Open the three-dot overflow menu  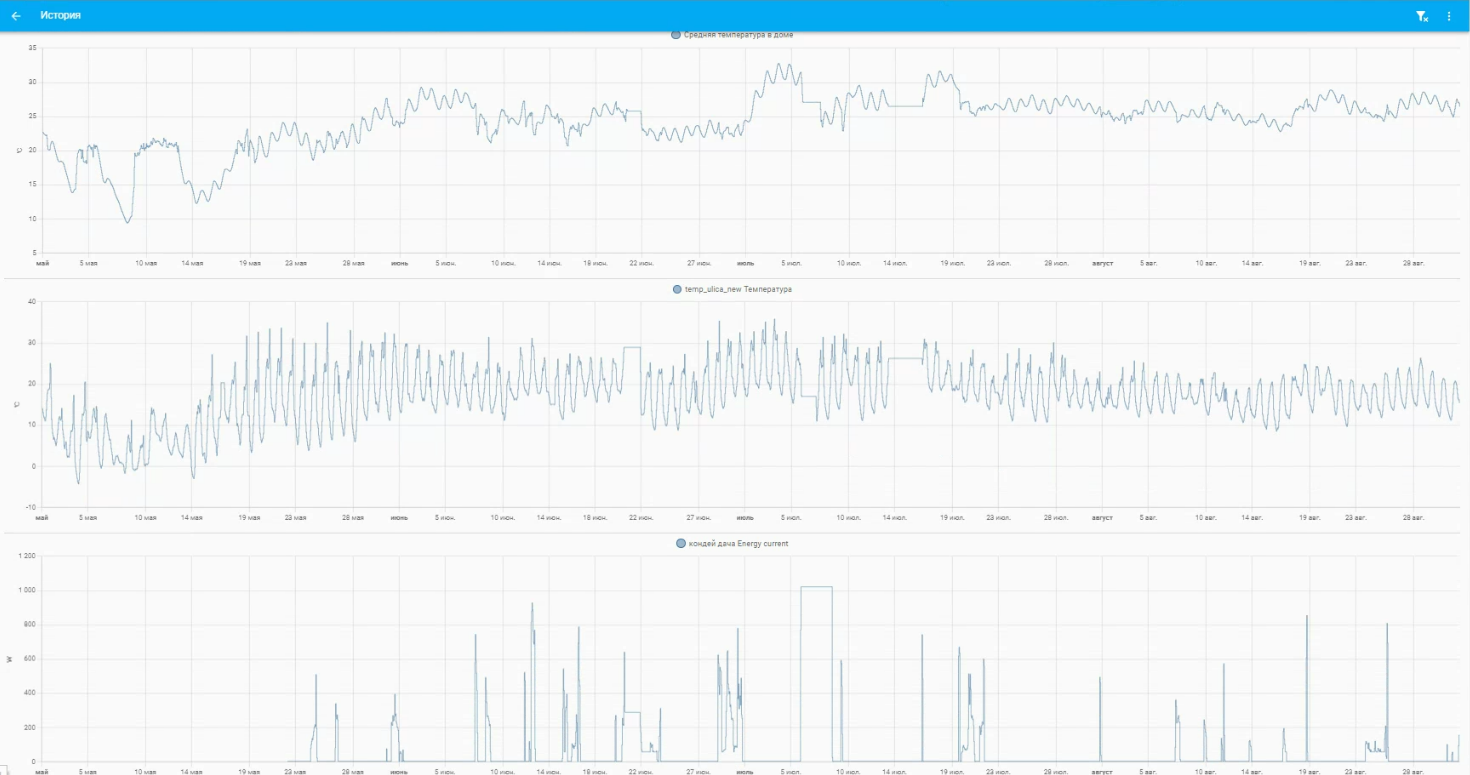coord(1449,16)
